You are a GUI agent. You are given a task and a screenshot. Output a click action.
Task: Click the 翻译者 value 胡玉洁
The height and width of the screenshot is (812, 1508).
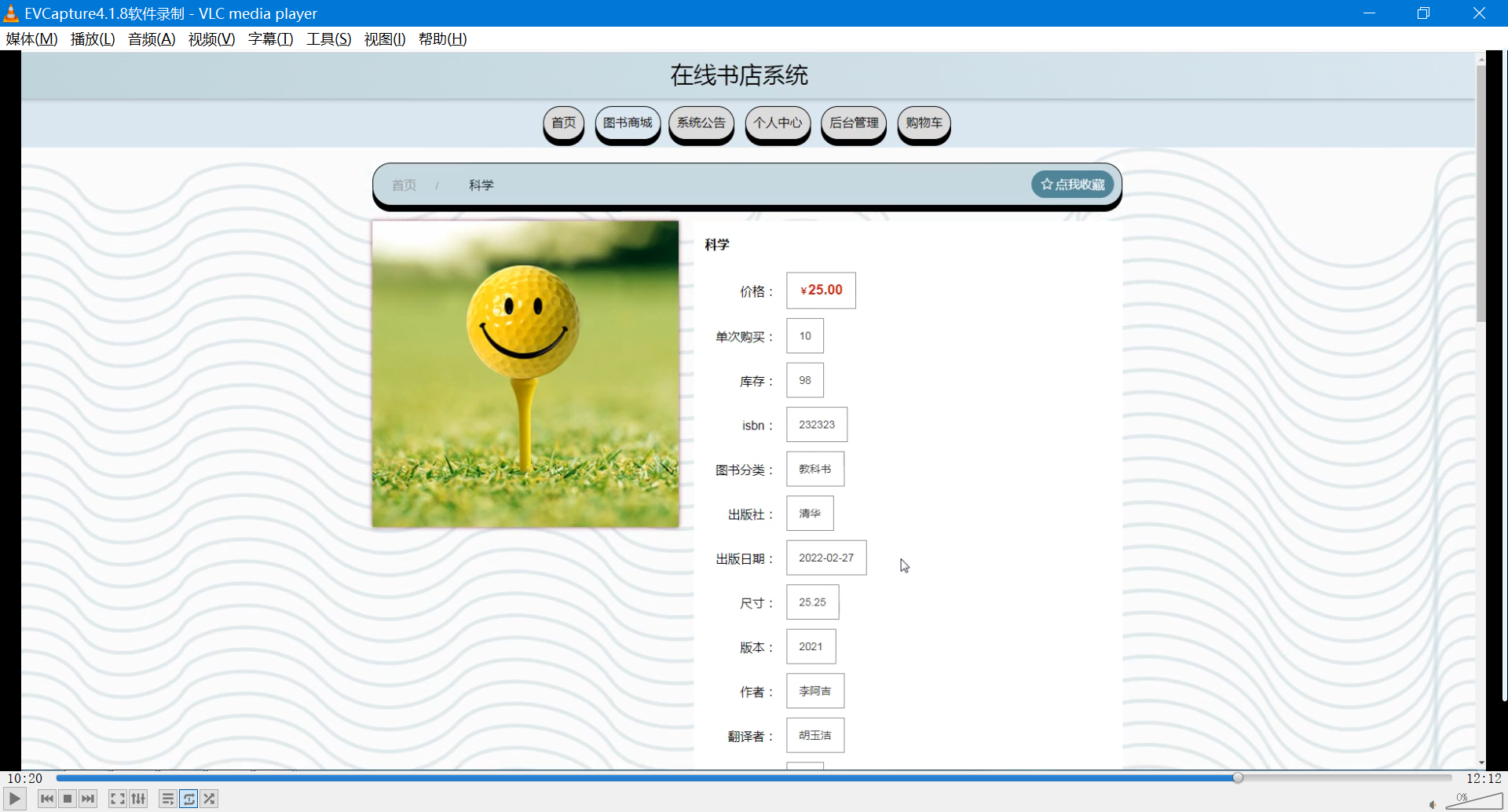tap(815, 735)
